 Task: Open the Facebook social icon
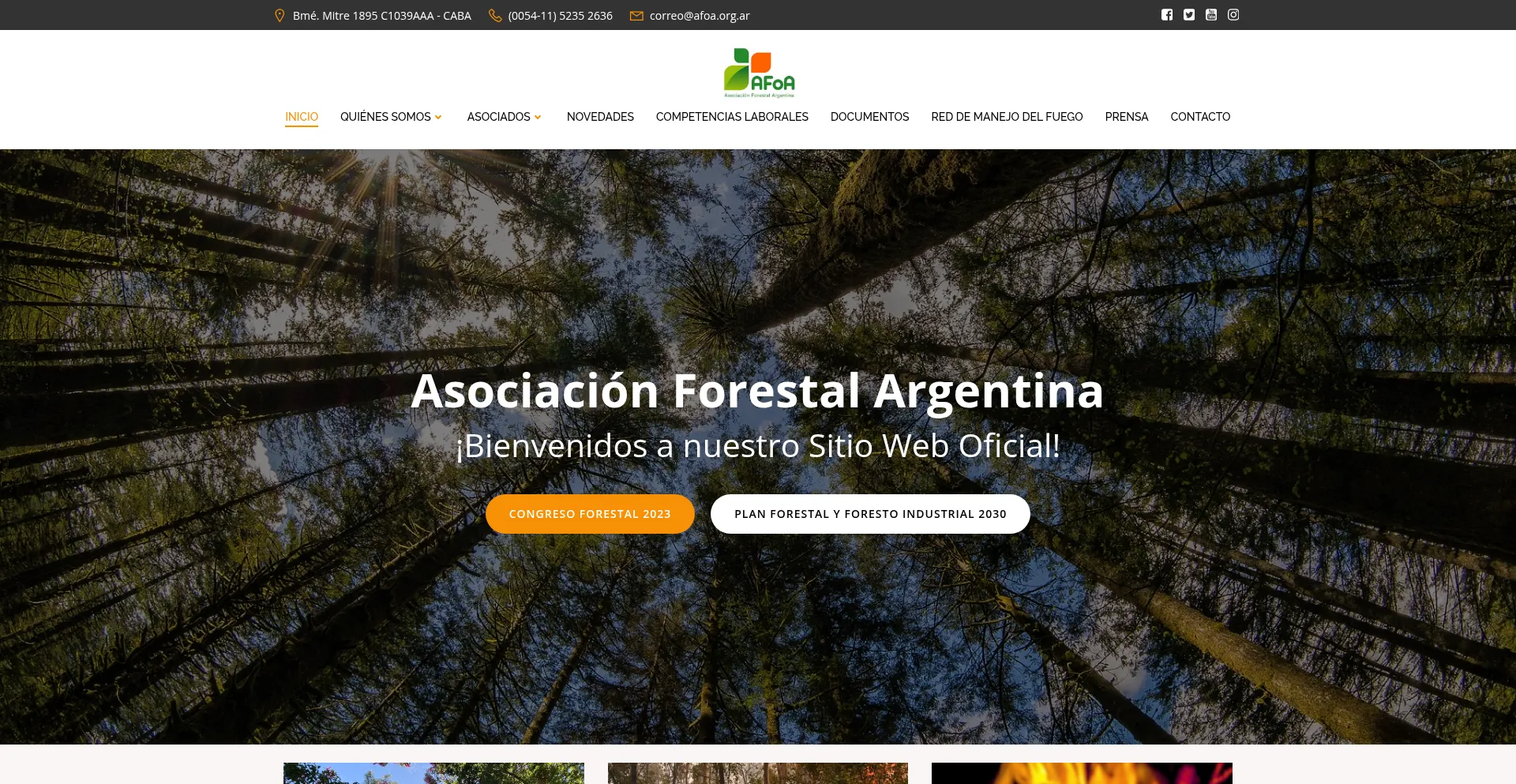[1167, 15]
